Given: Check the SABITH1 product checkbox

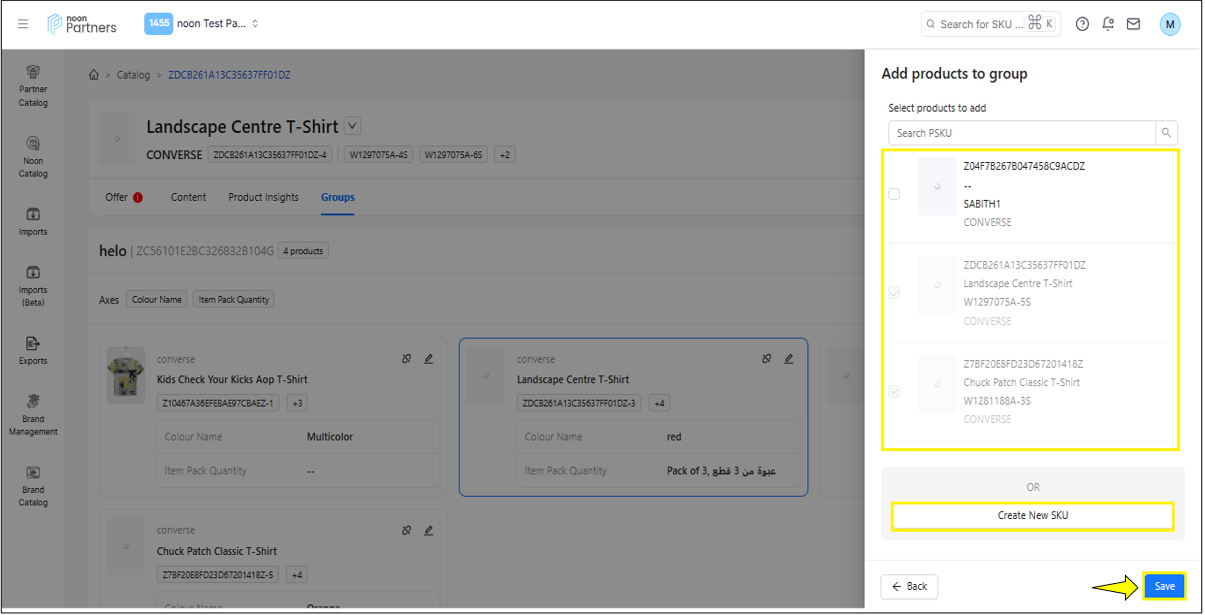Looking at the screenshot, I should coord(894,194).
